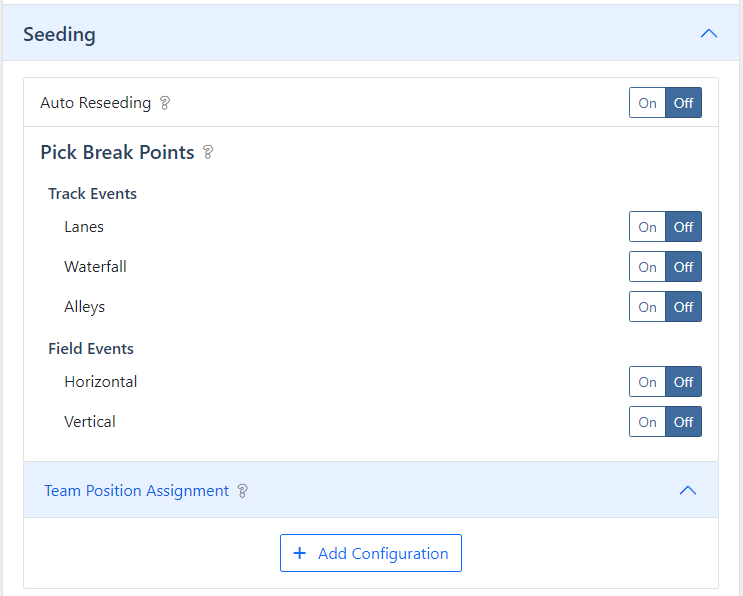Viewport: 743px width, 596px height.
Task: Turn Lanes break points On
Action: [x=647, y=227]
